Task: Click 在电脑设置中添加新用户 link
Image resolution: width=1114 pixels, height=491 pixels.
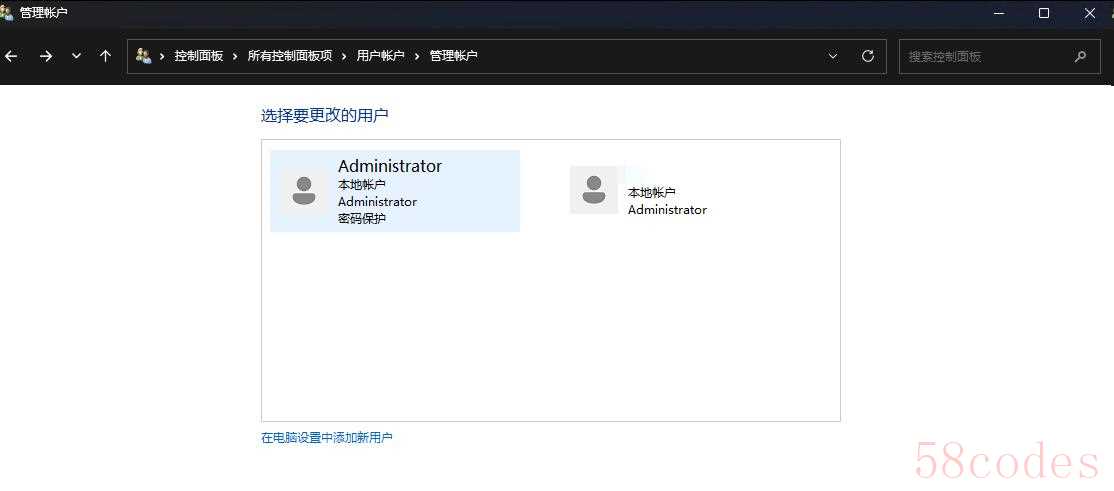Action: tap(327, 438)
